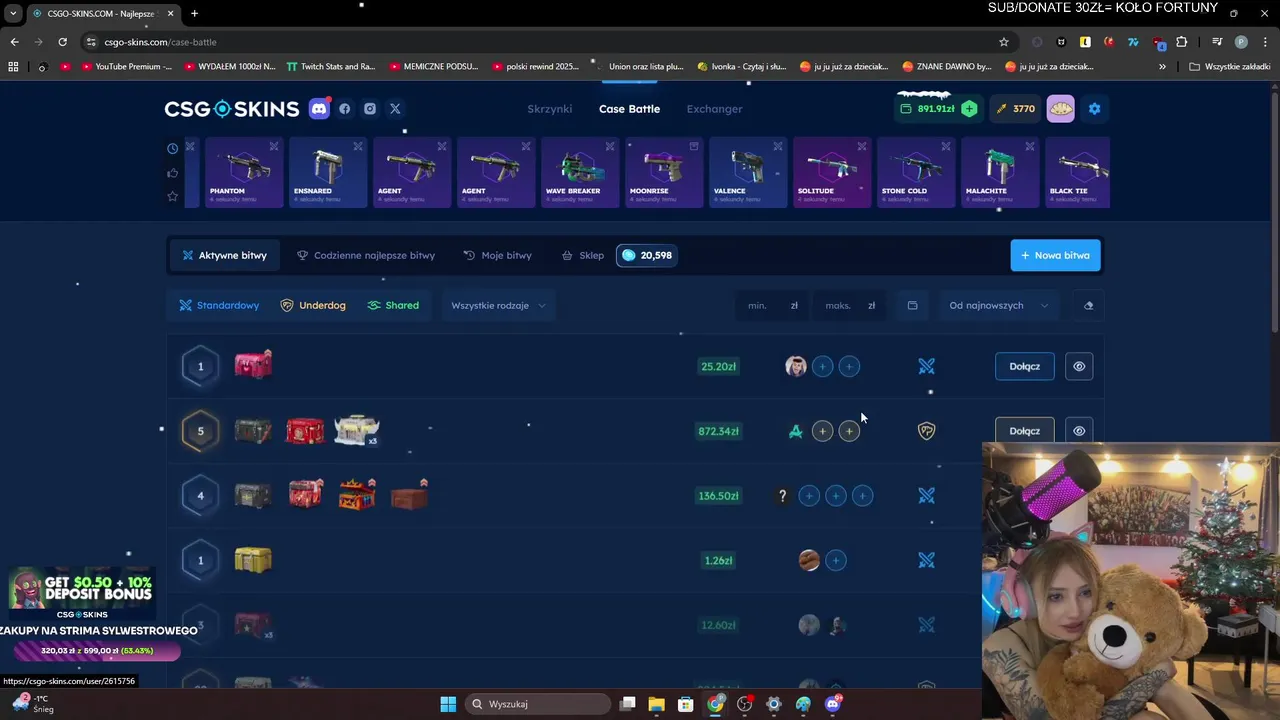Image resolution: width=1280 pixels, height=720 pixels.
Task: Click the maks. price input field
Action: [x=849, y=306]
